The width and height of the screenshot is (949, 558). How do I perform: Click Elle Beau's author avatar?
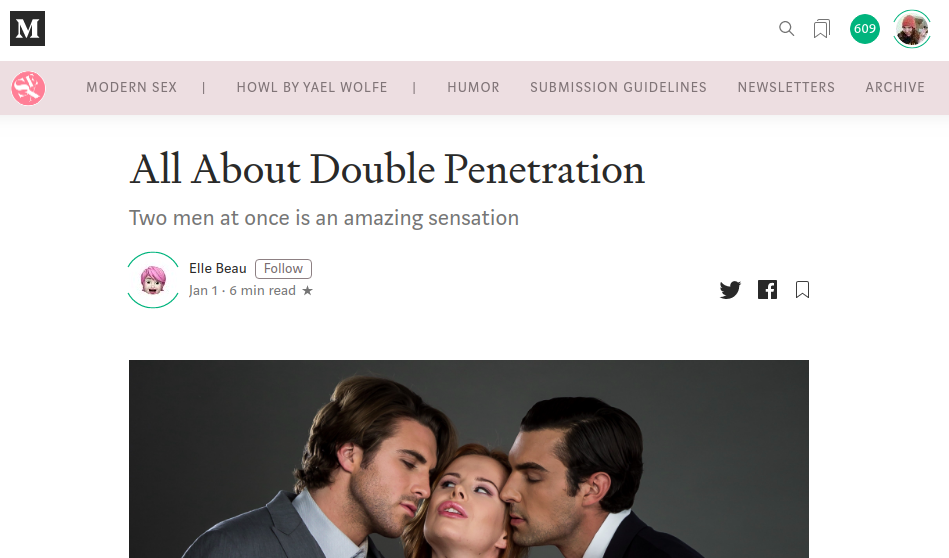click(153, 280)
